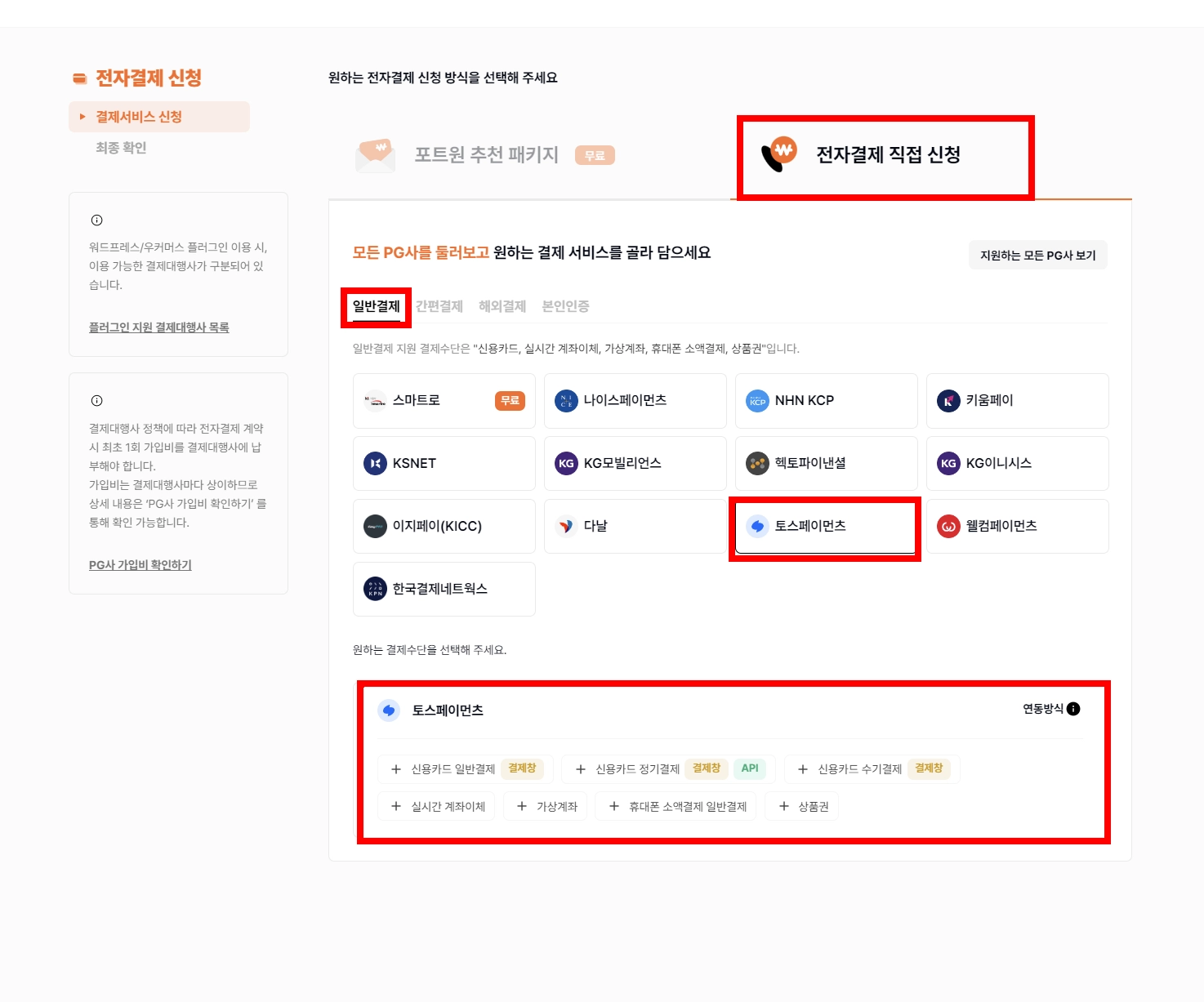Add 신용카드 일반결제 payment method
This screenshot has width=1204, height=1002.
click(466, 769)
